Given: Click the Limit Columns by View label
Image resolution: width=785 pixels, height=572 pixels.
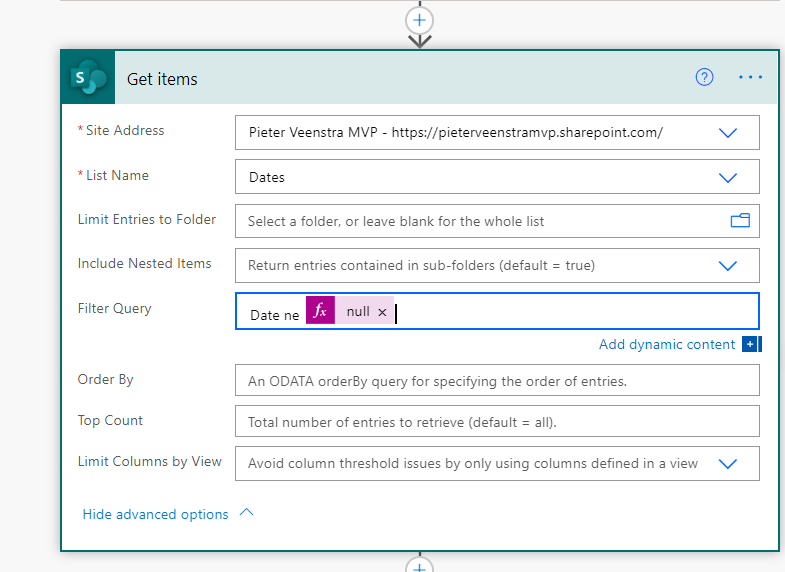Looking at the screenshot, I should pyautogui.click(x=149, y=461).
